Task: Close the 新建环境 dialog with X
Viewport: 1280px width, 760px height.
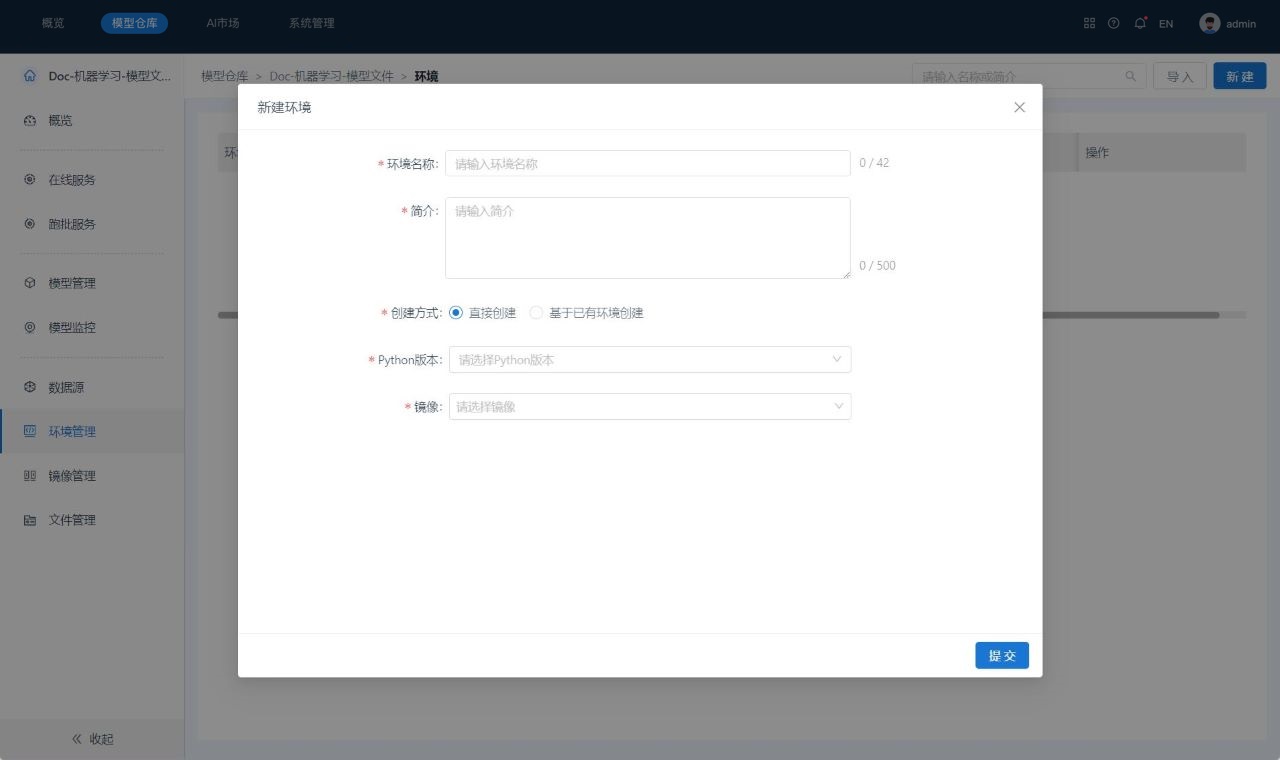Action: (x=1019, y=107)
